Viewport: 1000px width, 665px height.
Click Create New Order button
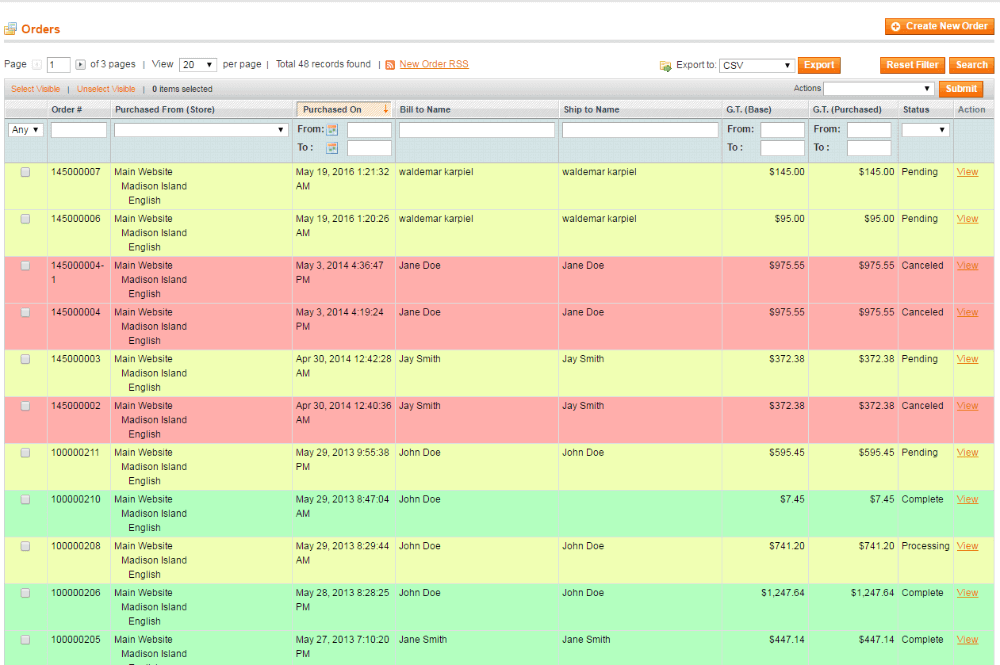939,26
